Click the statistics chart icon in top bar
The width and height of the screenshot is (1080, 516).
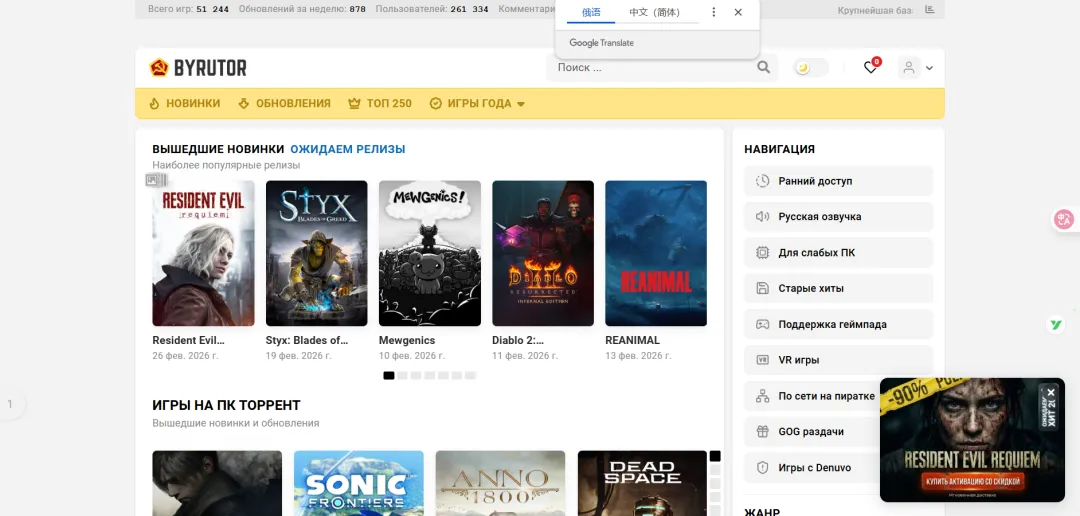[930, 10]
